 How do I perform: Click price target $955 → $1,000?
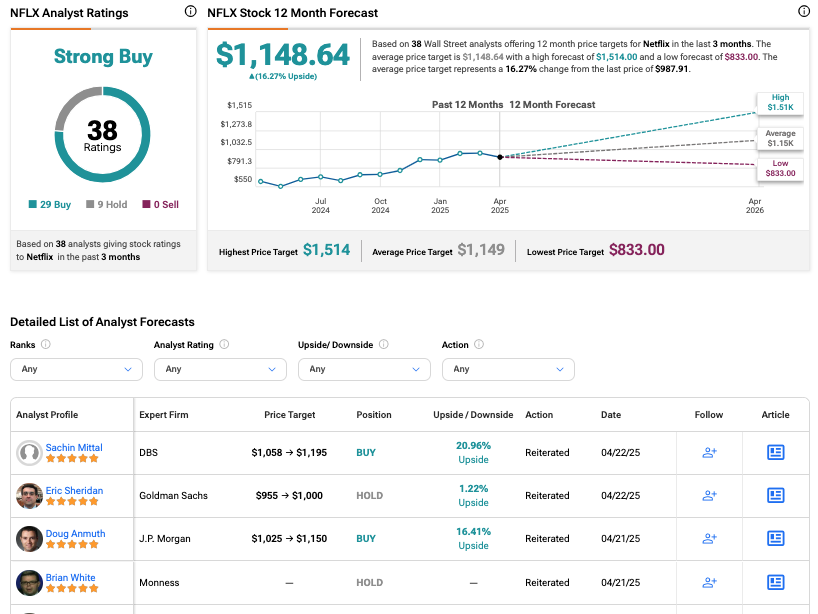click(x=289, y=496)
